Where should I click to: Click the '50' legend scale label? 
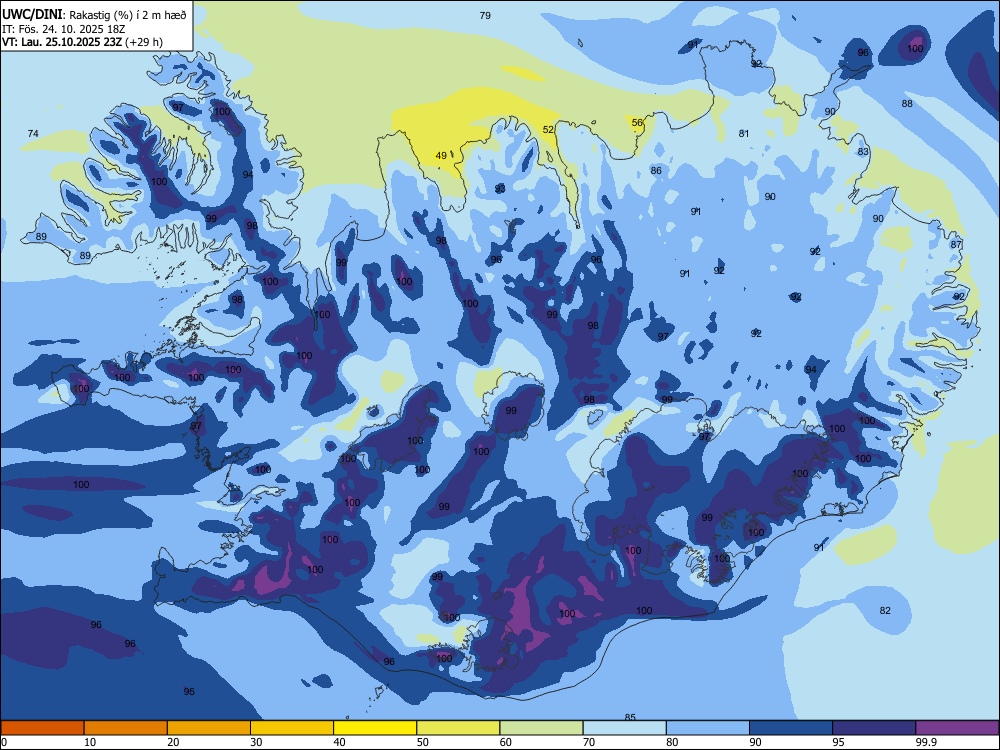point(423,742)
